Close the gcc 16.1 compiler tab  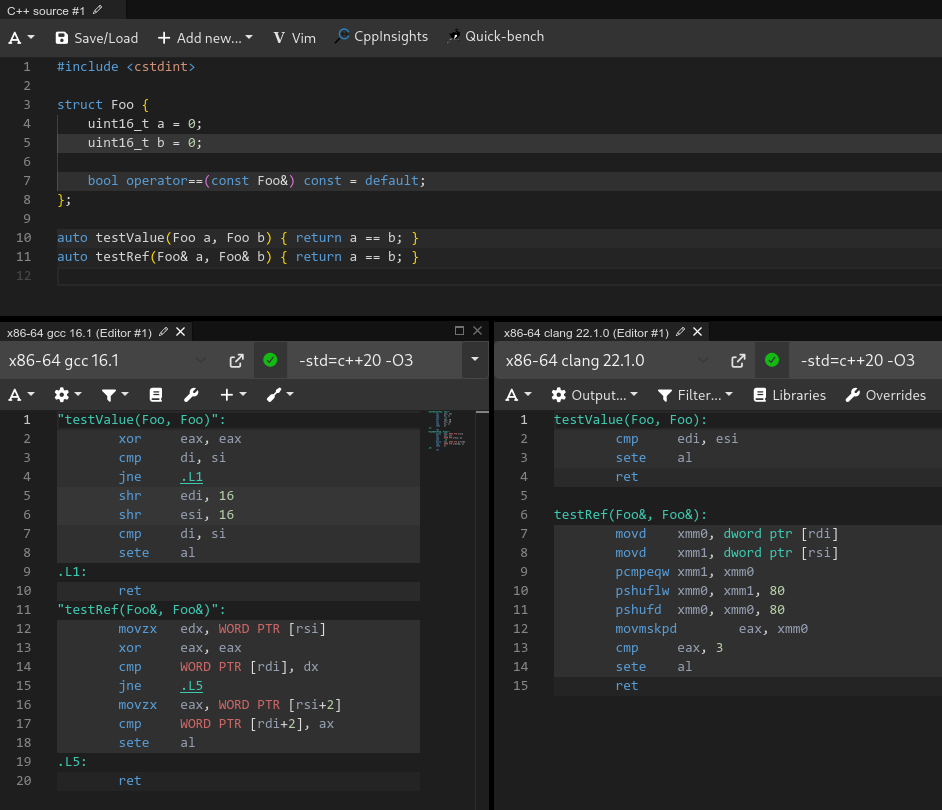pos(180,332)
